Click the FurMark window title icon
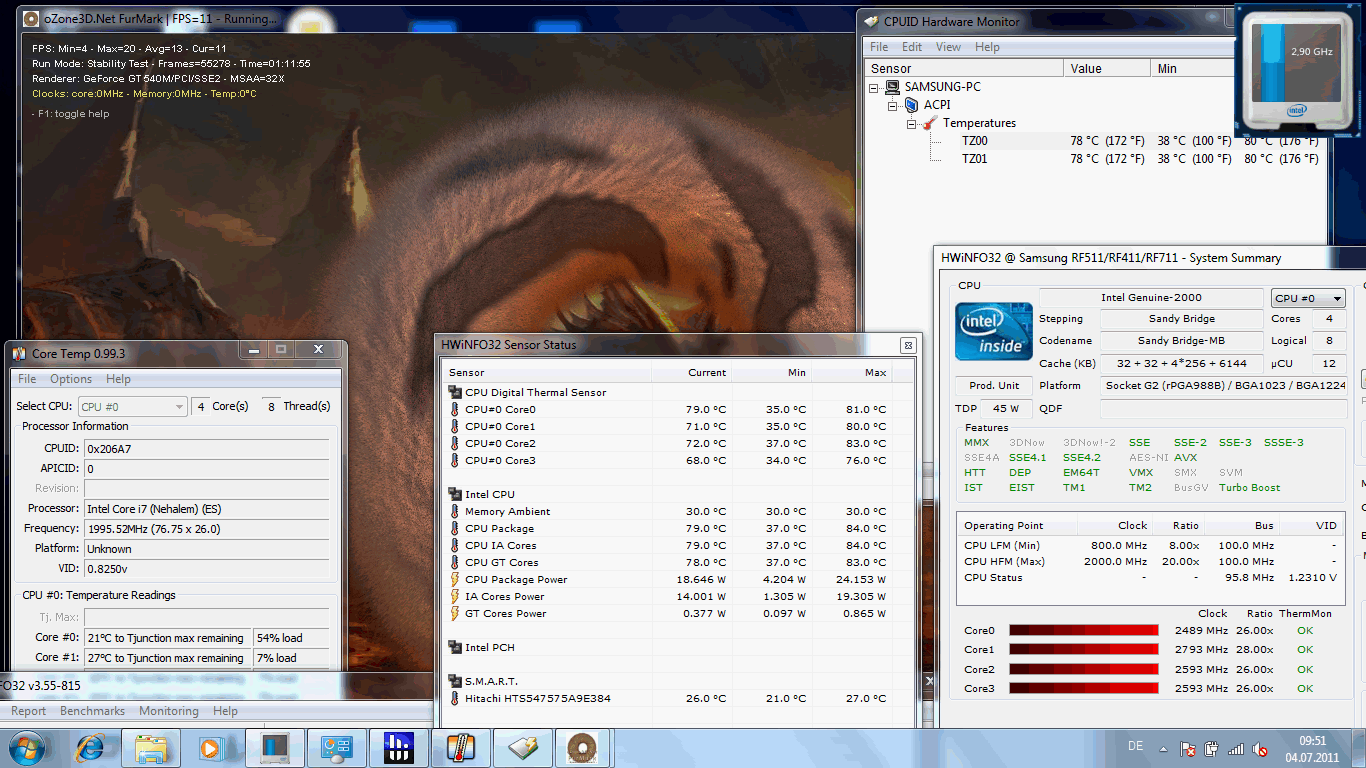Viewport: 1366px width, 768px height. (x=30, y=18)
